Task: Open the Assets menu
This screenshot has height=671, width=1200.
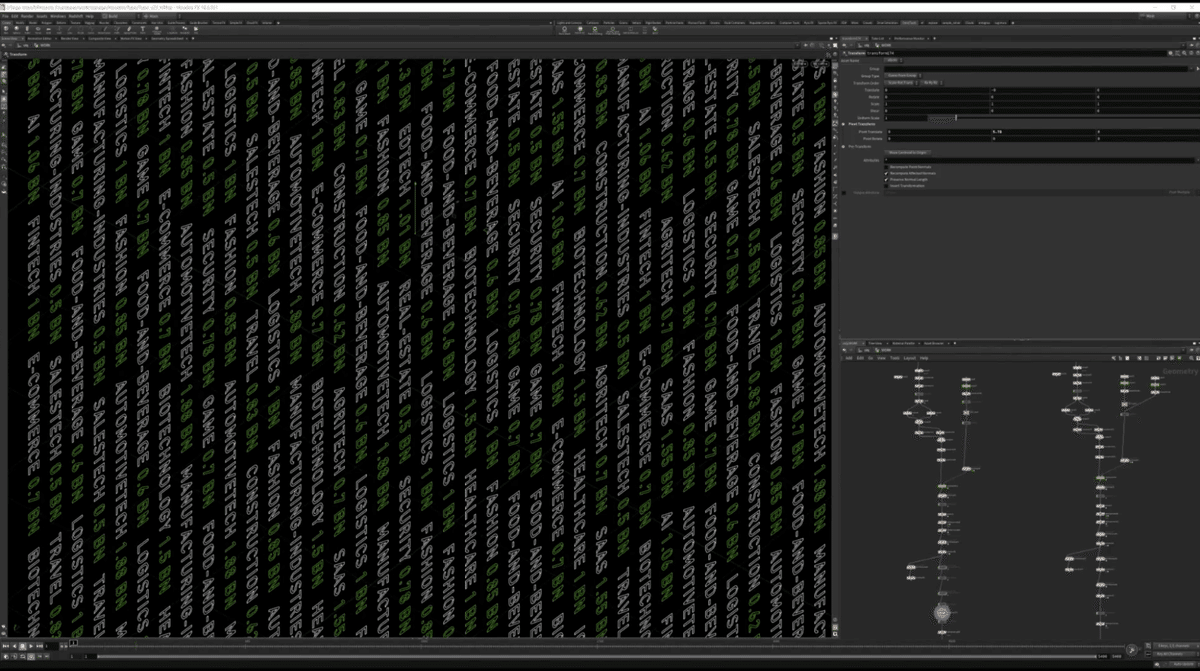Action: tap(41, 16)
